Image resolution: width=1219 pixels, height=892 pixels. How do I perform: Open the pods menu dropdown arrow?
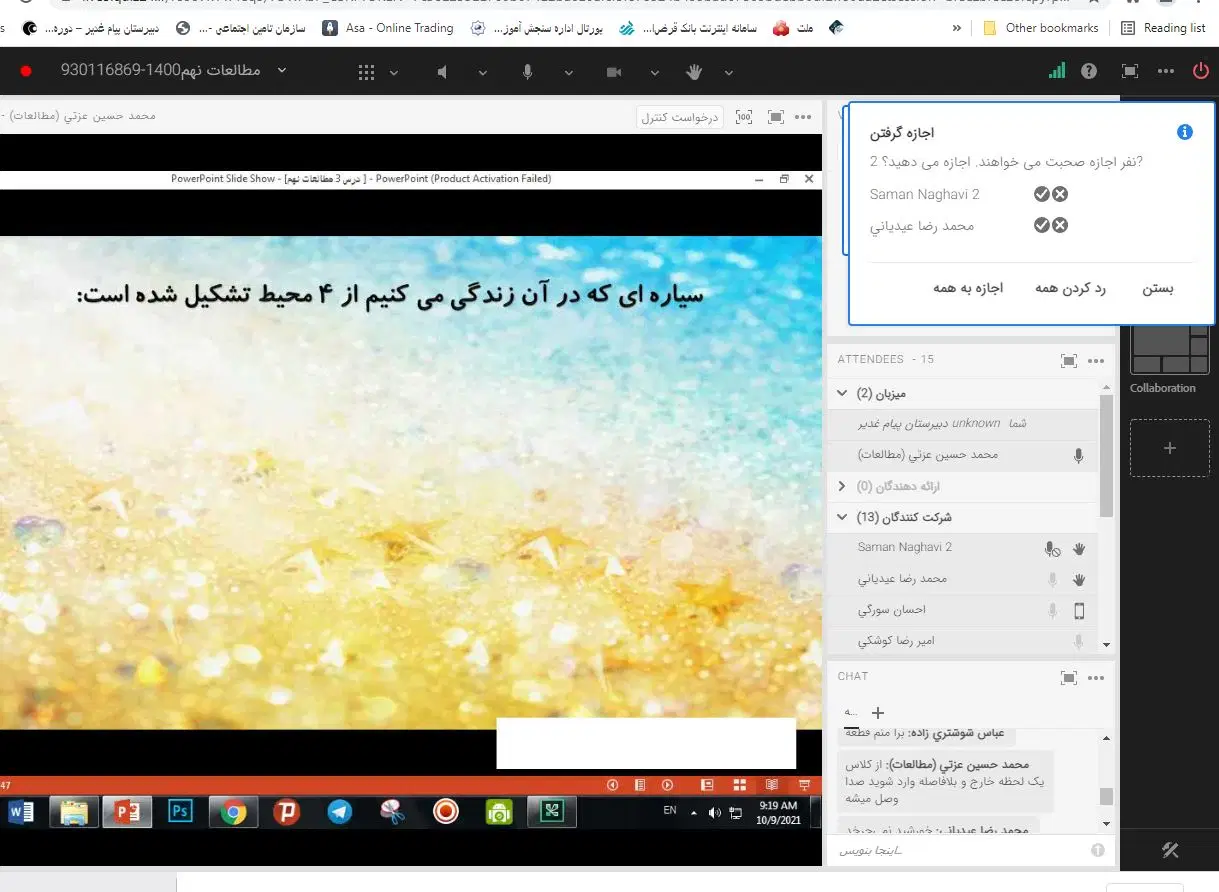click(394, 73)
